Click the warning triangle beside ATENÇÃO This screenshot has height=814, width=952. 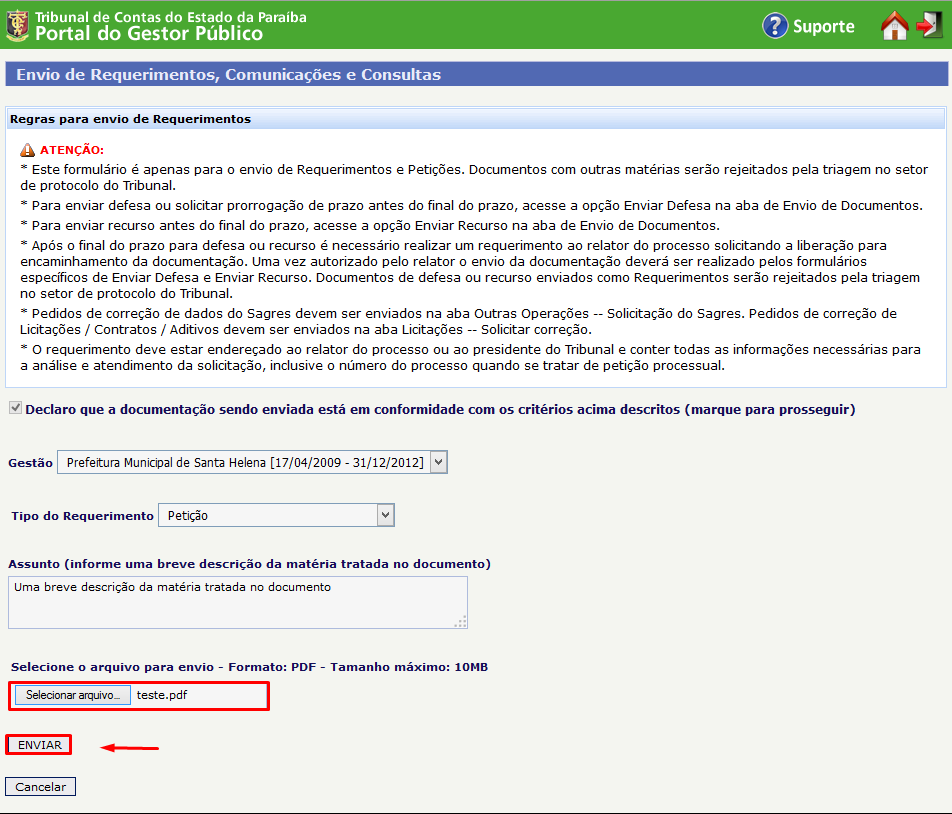tap(27, 149)
